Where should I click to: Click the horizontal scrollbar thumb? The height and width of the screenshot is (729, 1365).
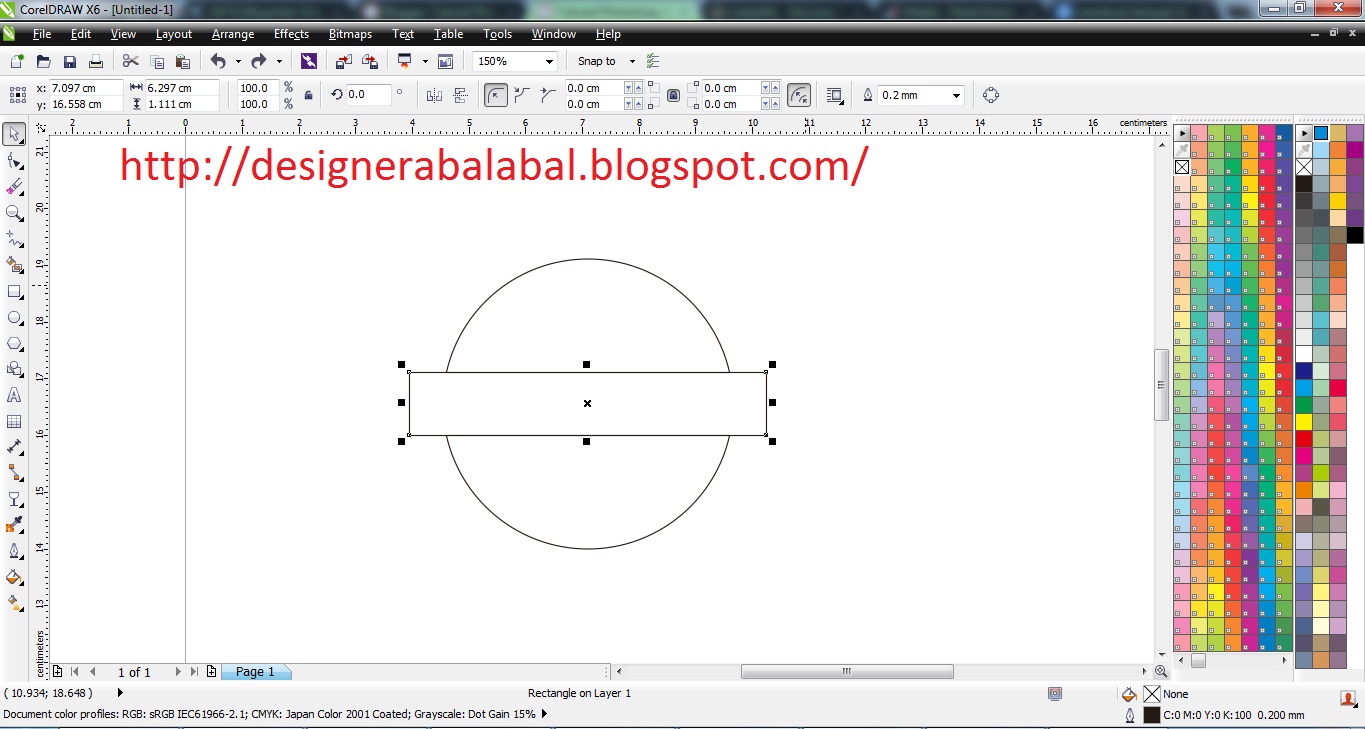point(847,672)
